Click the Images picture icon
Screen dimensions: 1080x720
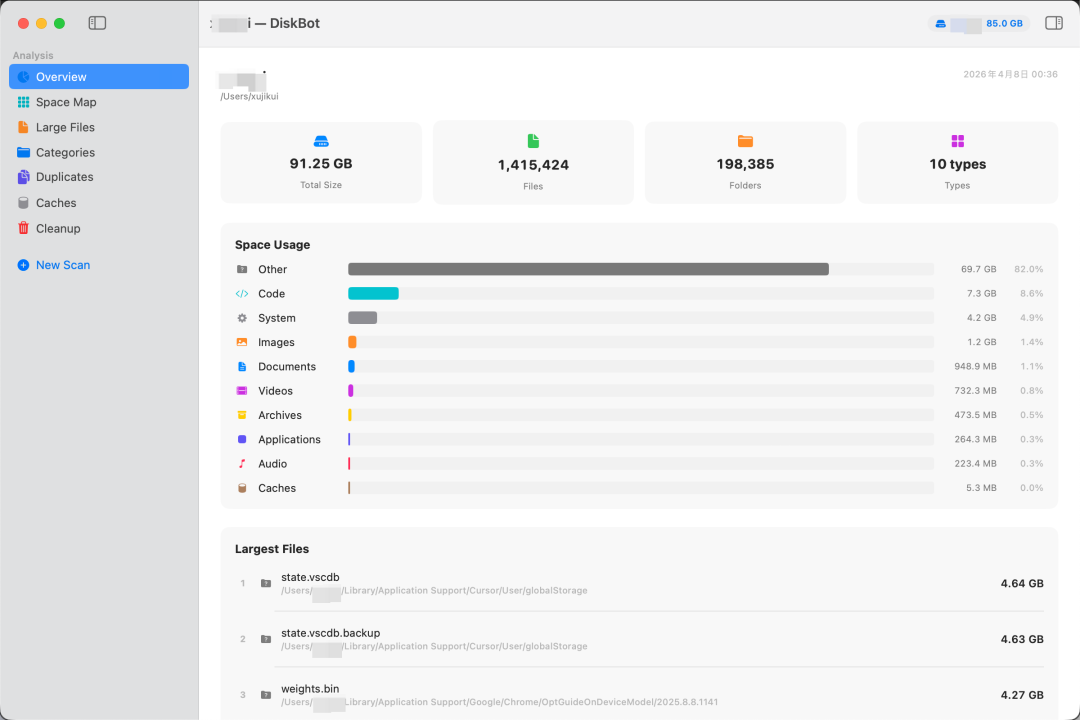tap(242, 342)
